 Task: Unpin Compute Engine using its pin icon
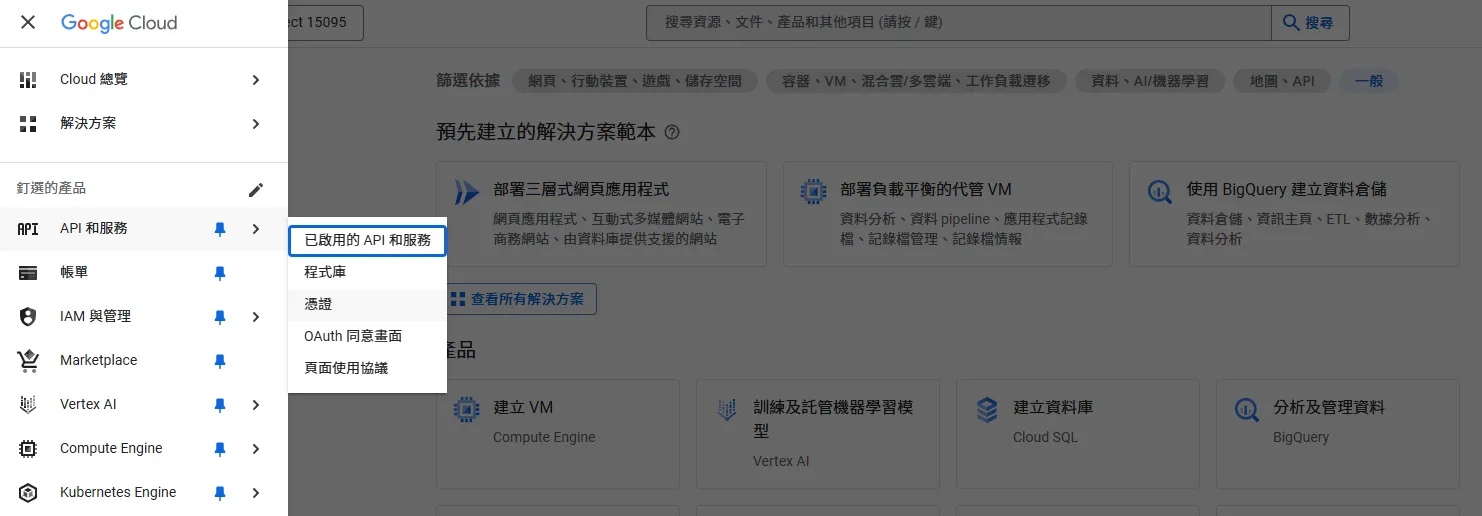coord(220,449)
